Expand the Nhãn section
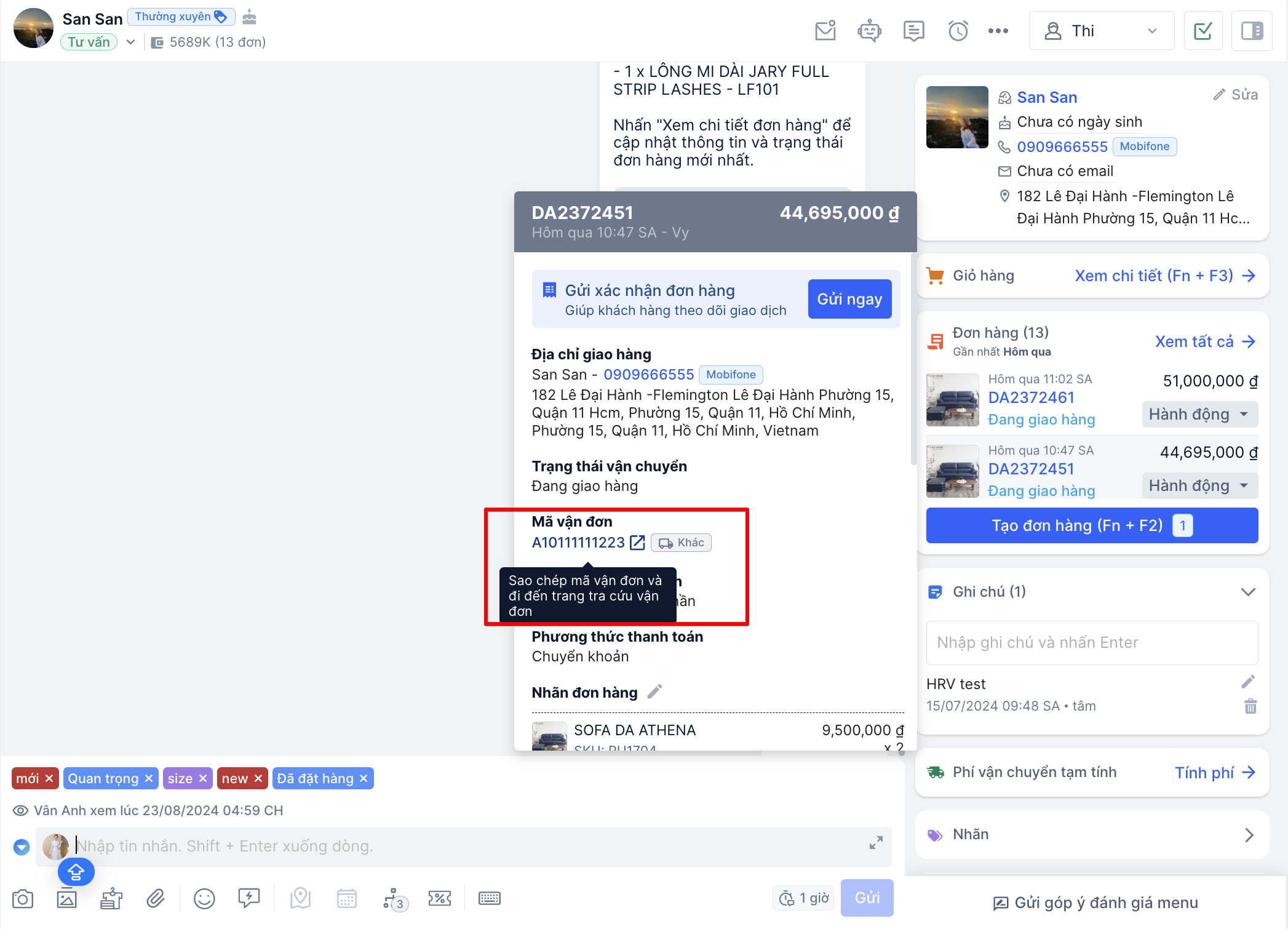The image size is (1288, 929). (x=1249, y=835)
